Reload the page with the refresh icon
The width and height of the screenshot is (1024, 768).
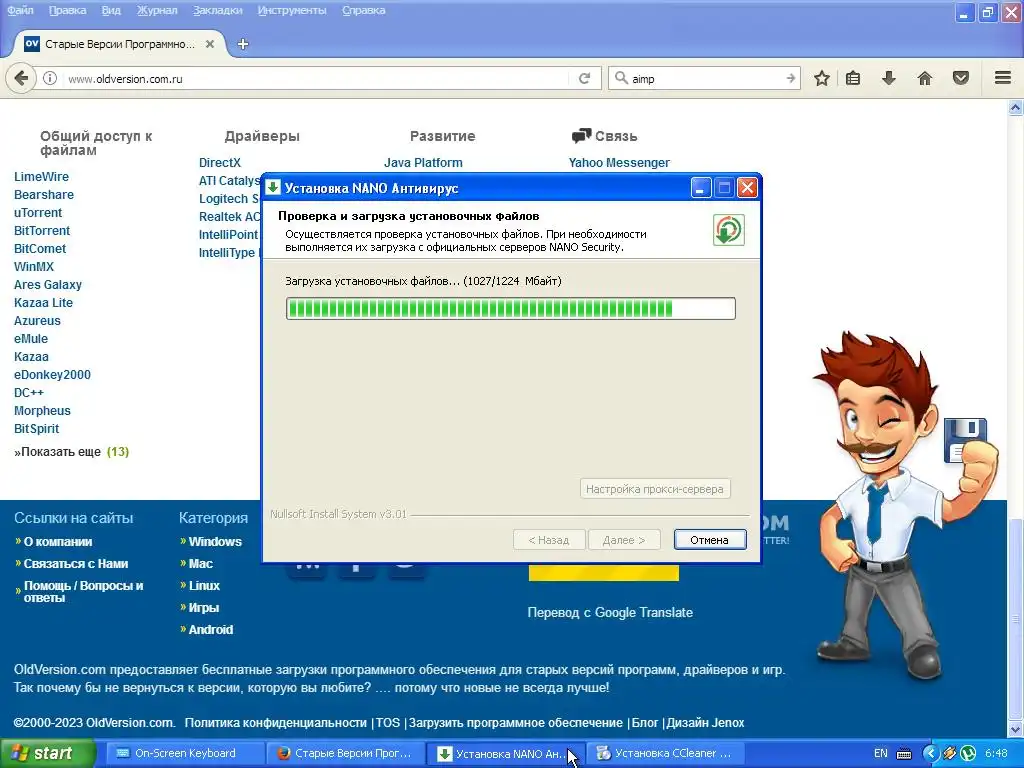(x=584, y=78)
